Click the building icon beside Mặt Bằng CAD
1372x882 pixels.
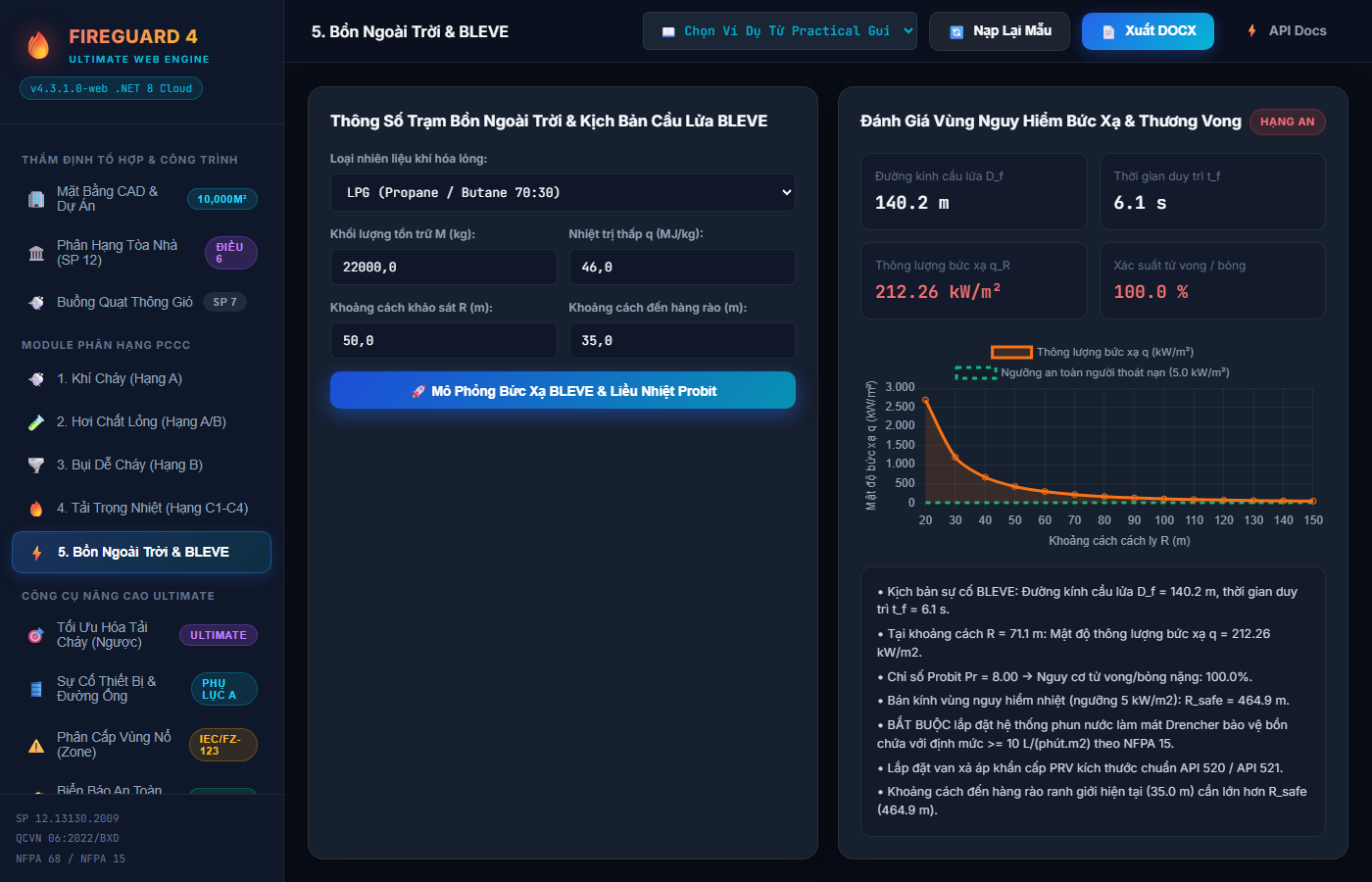tap(36, 199)
